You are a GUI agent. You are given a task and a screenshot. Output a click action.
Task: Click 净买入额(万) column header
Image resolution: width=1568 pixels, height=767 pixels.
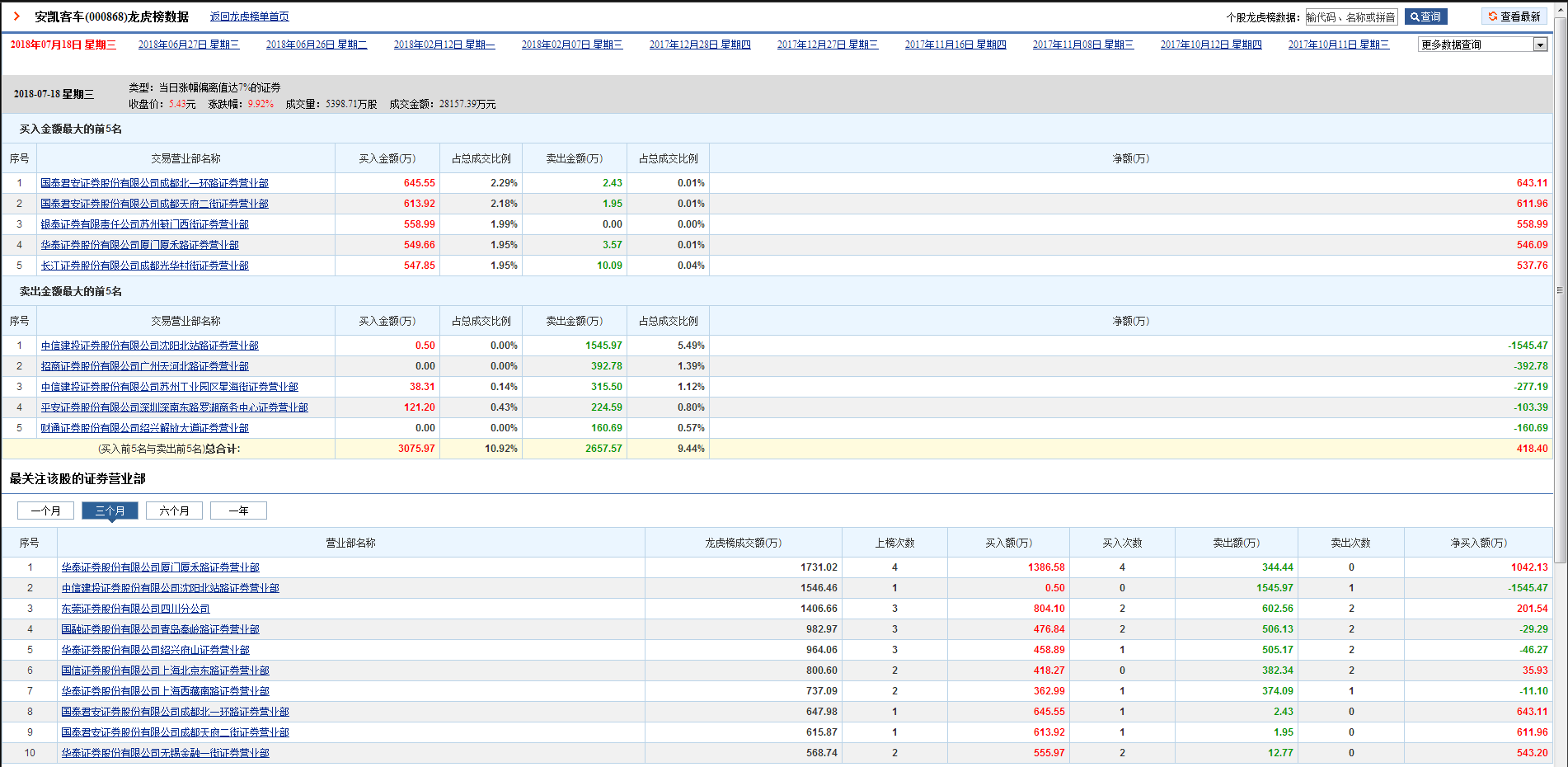(1478, 543)
